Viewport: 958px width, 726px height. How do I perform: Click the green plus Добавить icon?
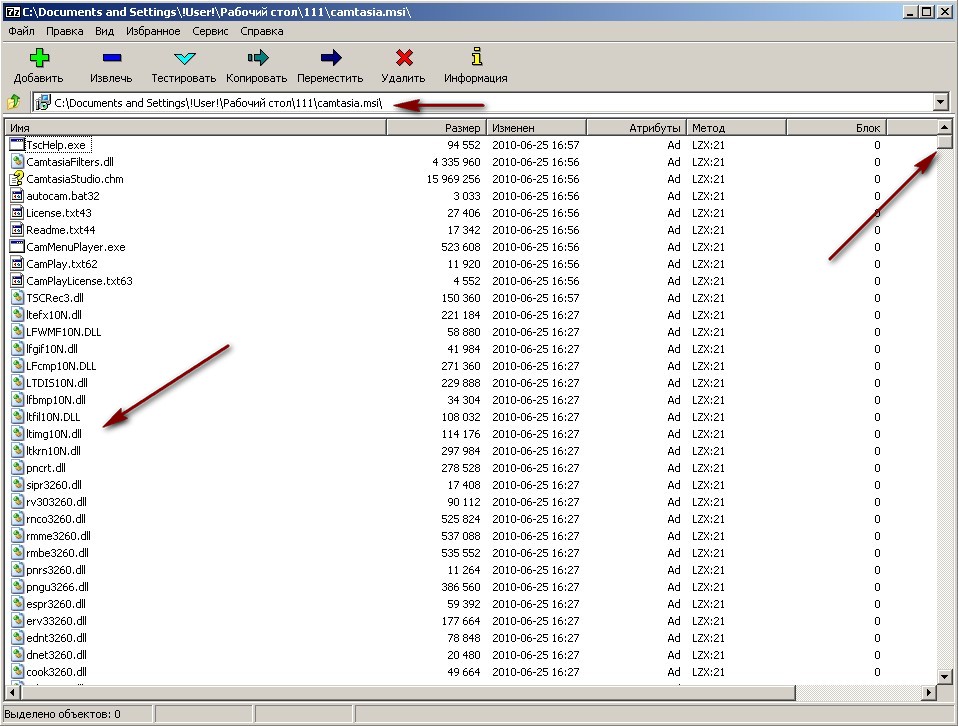(39, 57)
